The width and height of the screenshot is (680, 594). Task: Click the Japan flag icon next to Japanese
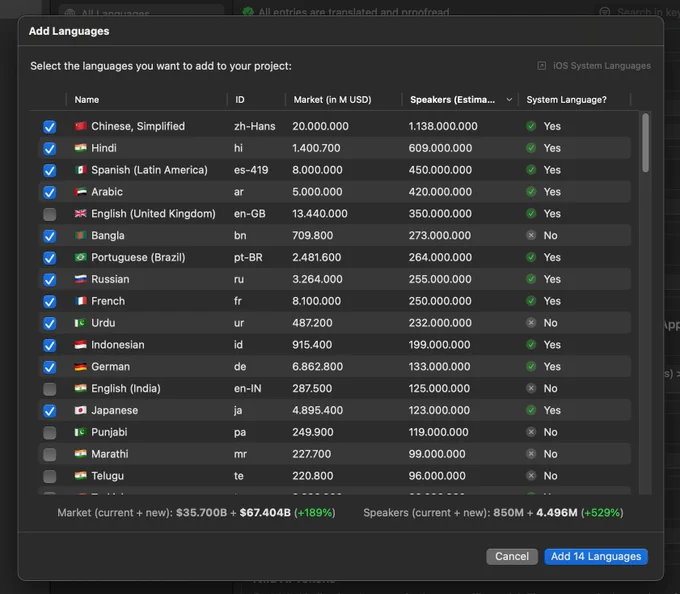point(81,410)
